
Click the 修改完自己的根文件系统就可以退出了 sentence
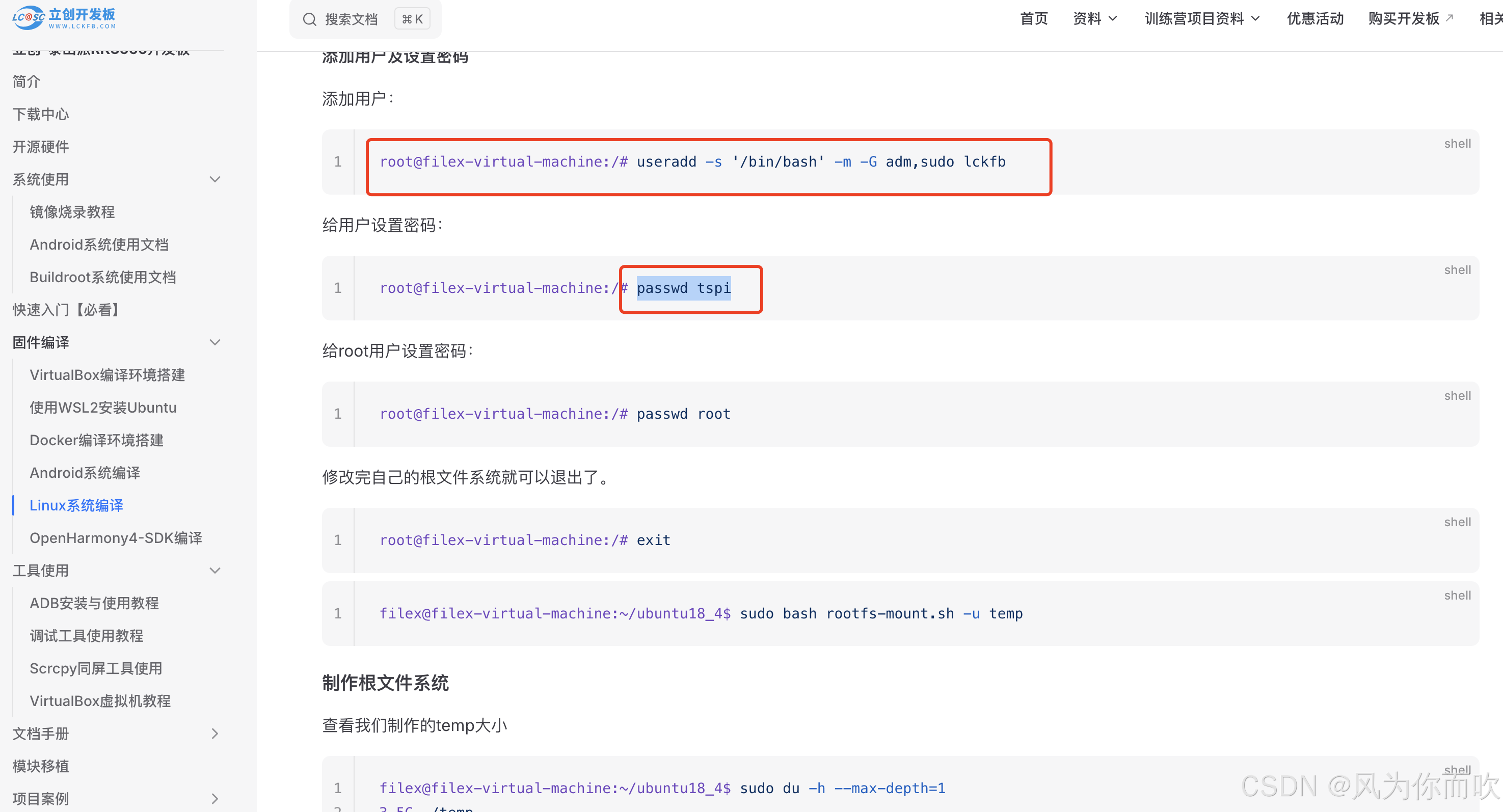(467, 477)
